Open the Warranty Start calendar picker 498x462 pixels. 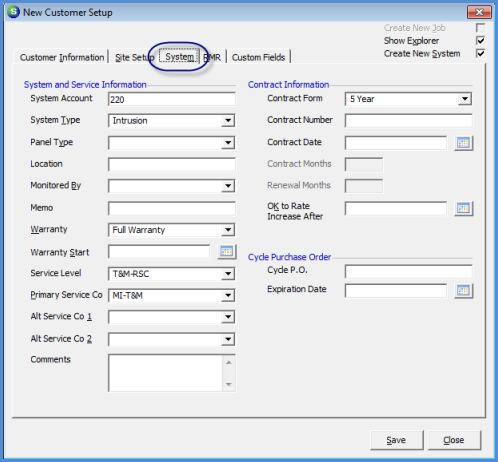[227, 252]
